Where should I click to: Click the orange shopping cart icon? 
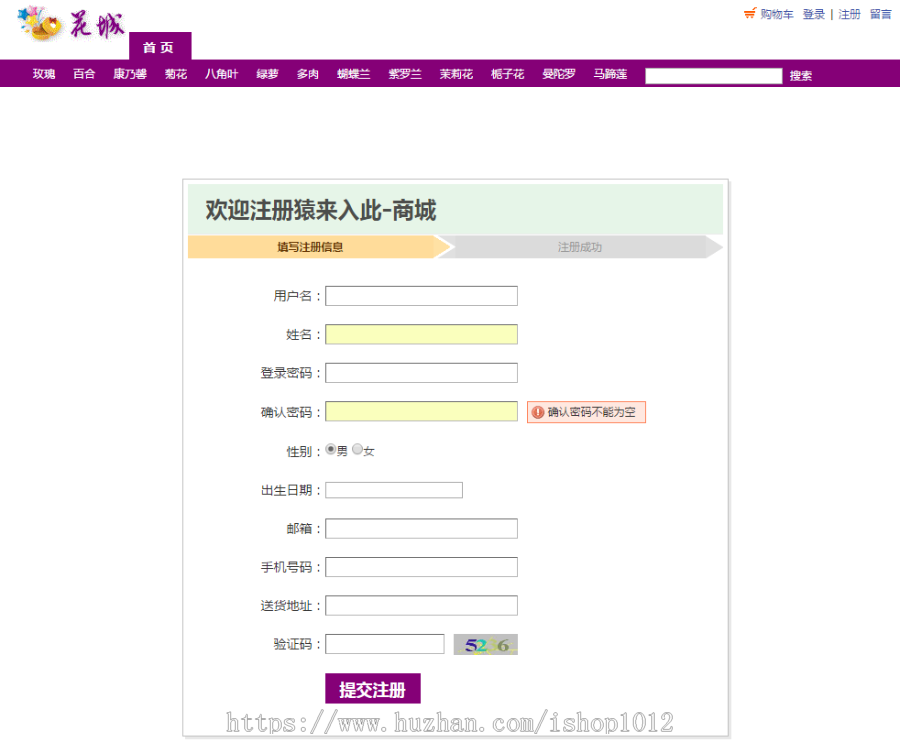[749, 14]
